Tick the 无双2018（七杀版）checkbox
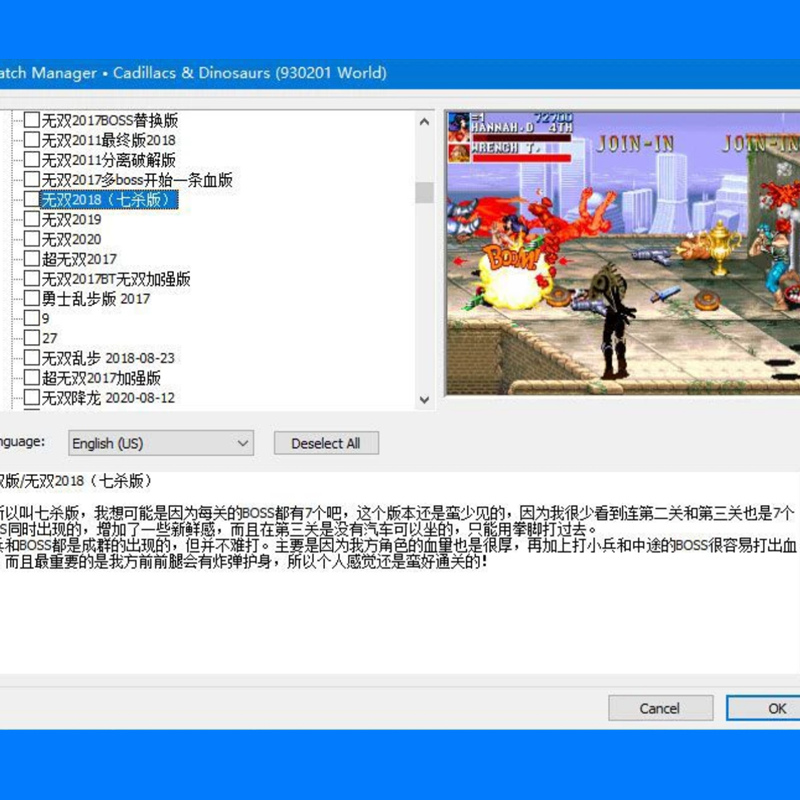Screen dimensions: 800x800 32,199
